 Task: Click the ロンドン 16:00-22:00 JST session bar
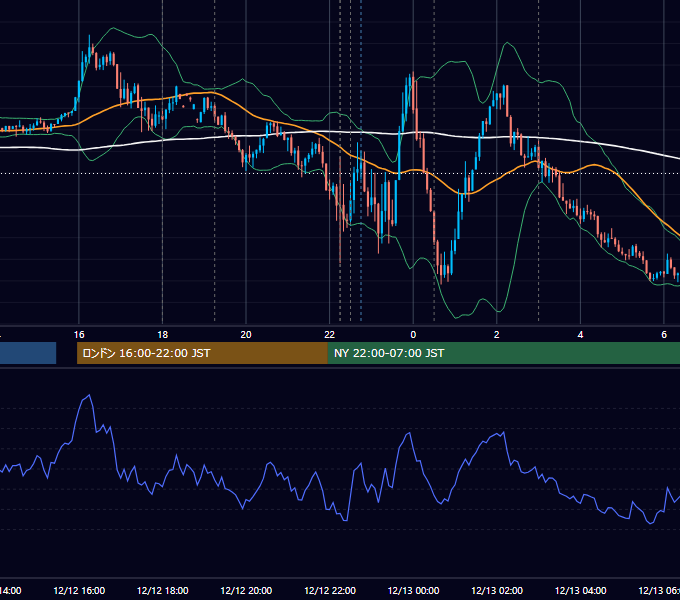click(202, 353)
